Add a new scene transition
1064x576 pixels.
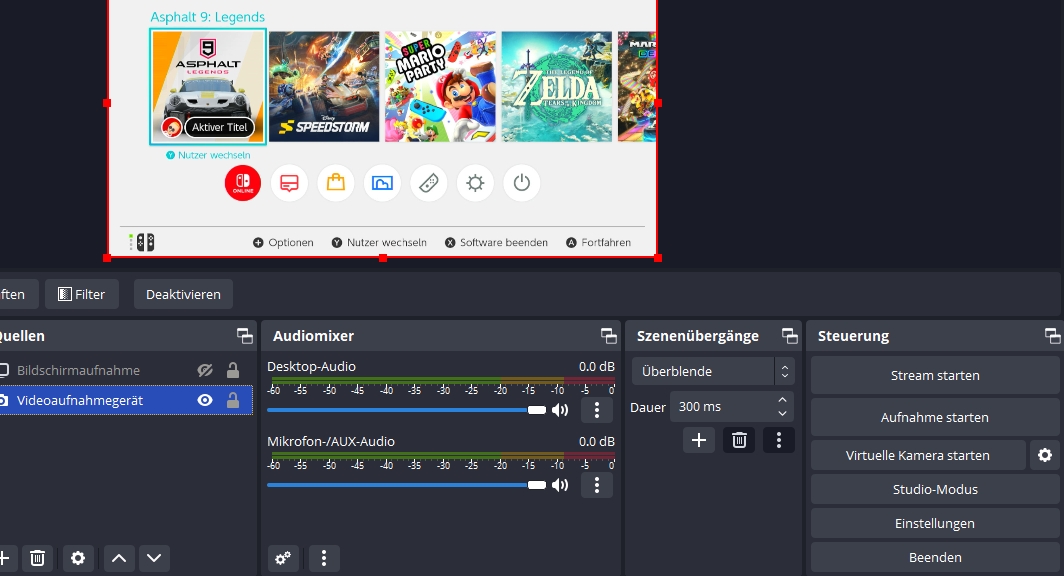[699, 440]
